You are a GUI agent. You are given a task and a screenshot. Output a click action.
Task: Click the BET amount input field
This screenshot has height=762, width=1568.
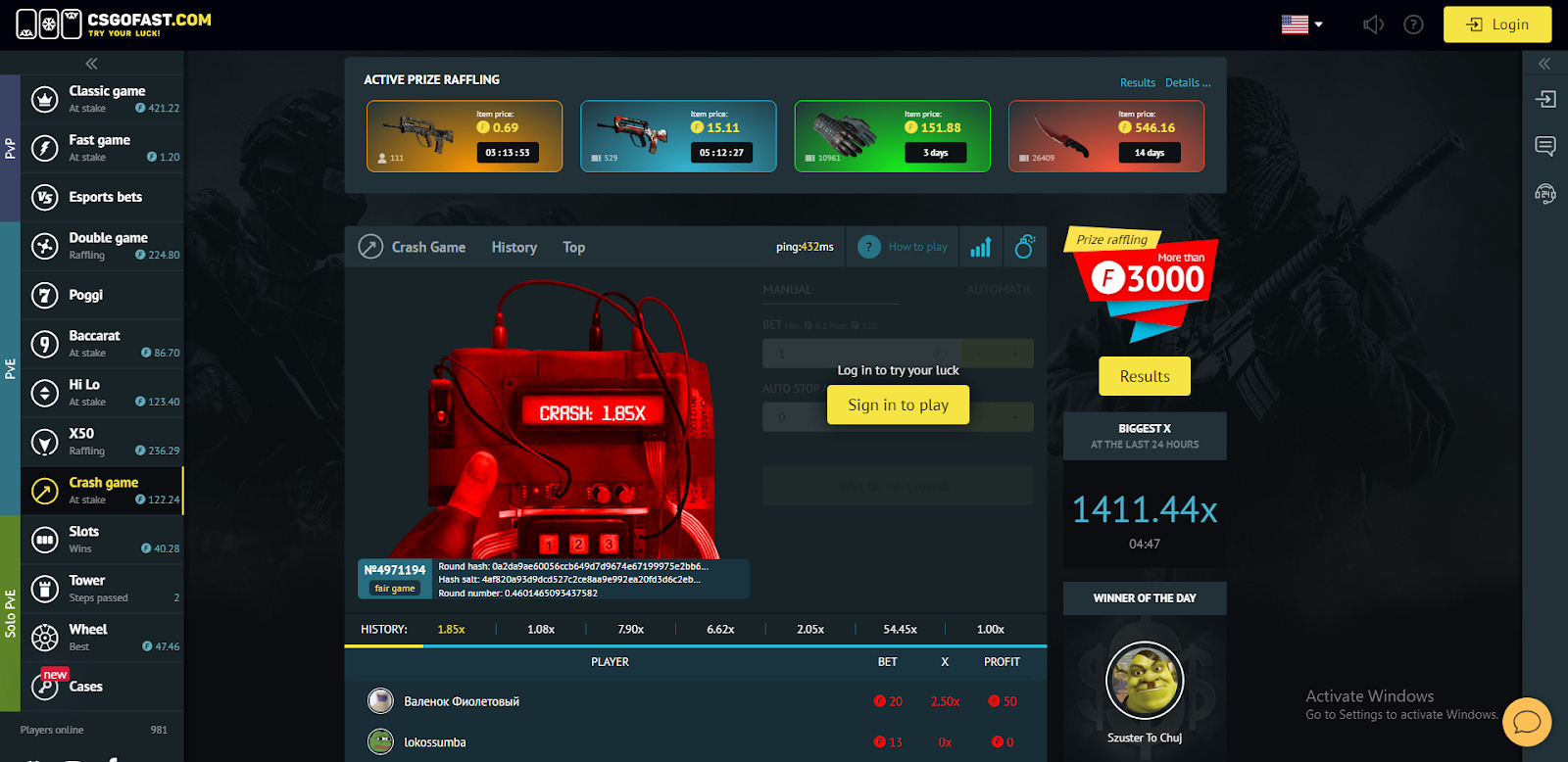862,354
